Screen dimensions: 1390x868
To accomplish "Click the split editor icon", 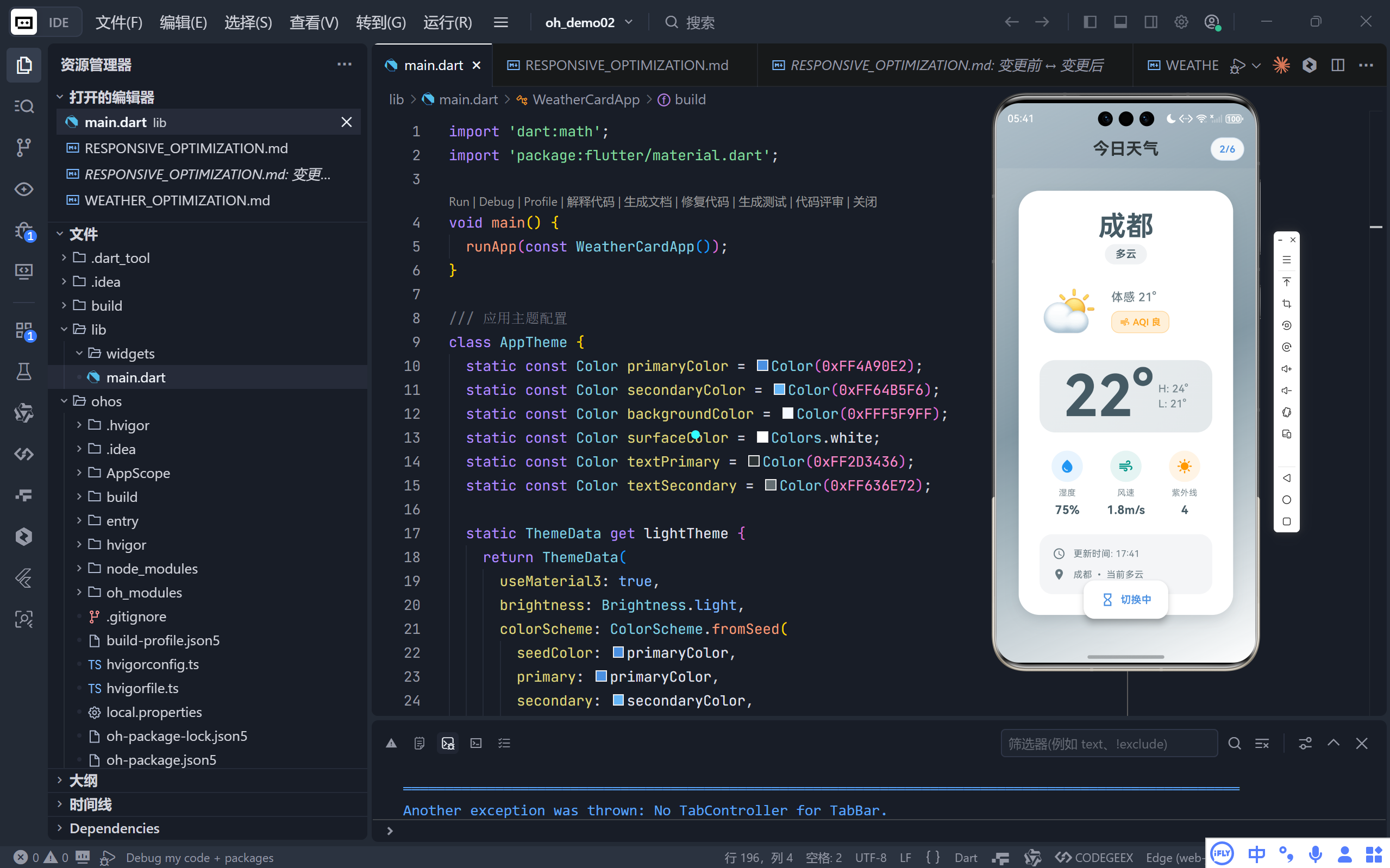I will 1337,65.
